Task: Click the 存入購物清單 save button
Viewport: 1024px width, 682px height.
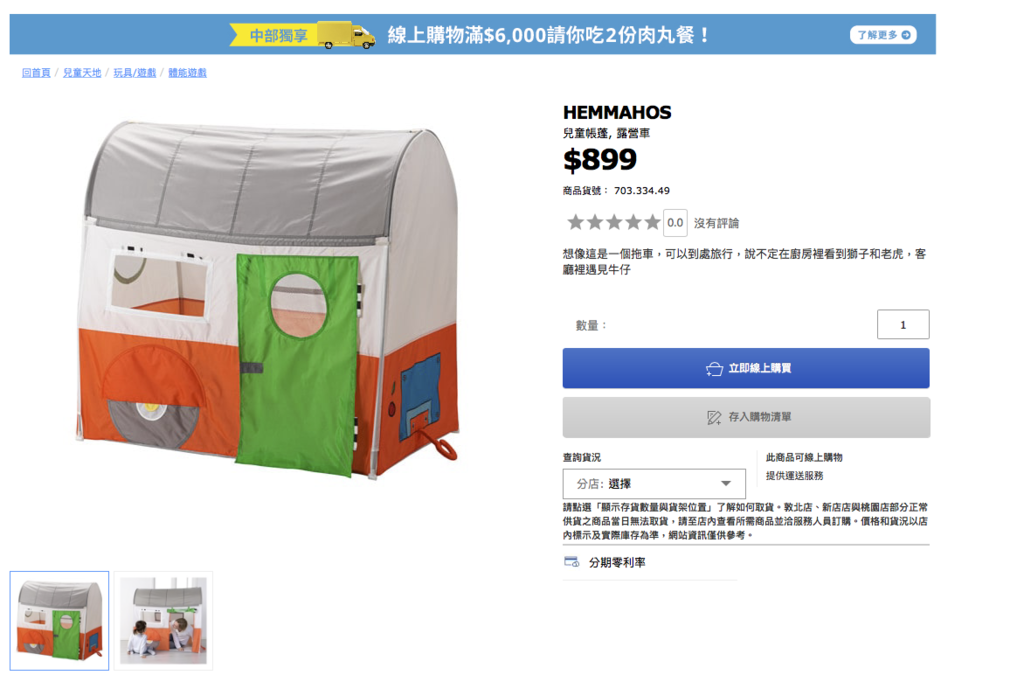Action: (746, 417)
